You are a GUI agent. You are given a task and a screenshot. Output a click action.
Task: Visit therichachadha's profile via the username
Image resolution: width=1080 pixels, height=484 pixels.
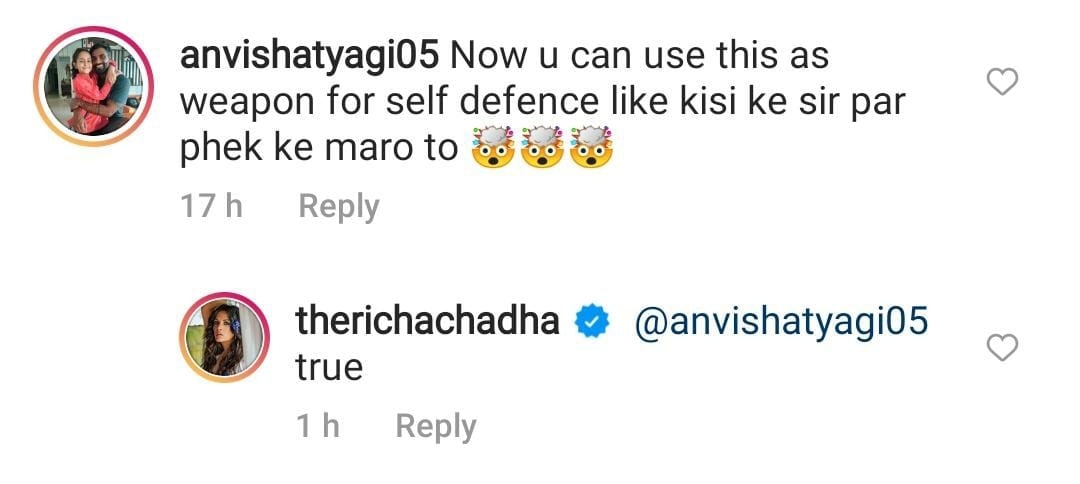(x=427, y=322)
